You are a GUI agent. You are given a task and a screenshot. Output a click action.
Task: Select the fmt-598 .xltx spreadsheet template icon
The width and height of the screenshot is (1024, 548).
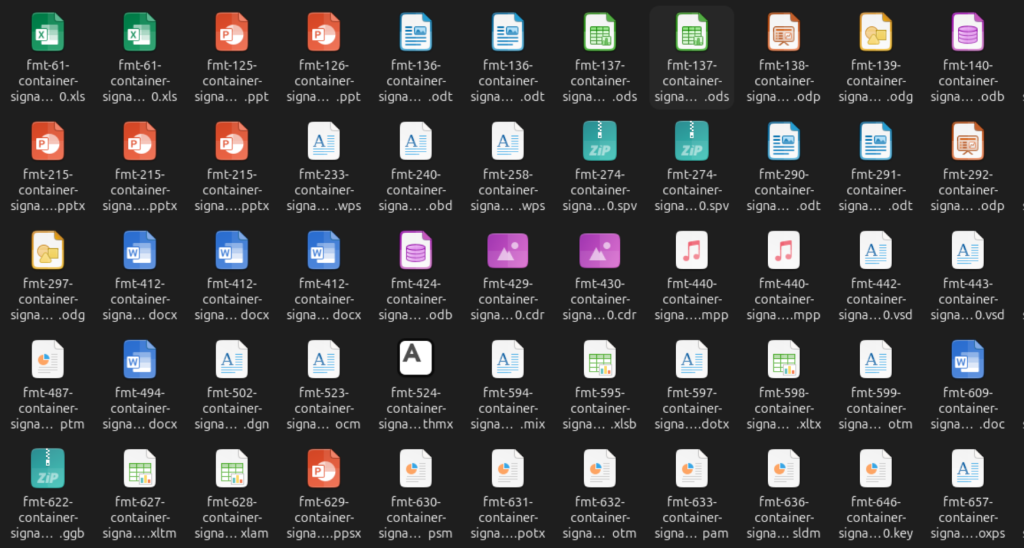pos(784,359)
